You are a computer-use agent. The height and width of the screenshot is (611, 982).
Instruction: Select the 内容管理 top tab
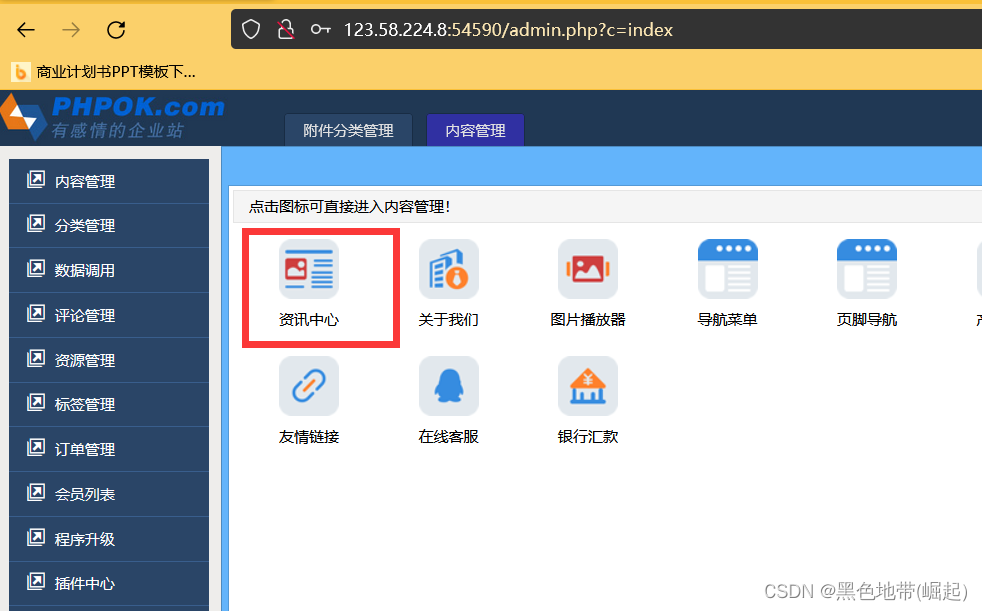(475, 129)
